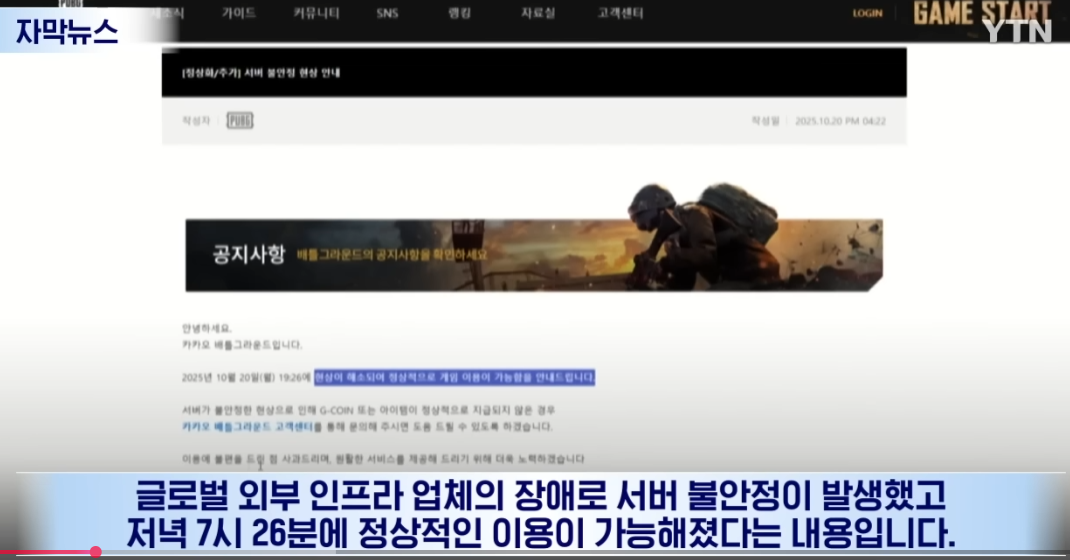
Task: Open the 커뮤니티 menu
Action: 315,13
